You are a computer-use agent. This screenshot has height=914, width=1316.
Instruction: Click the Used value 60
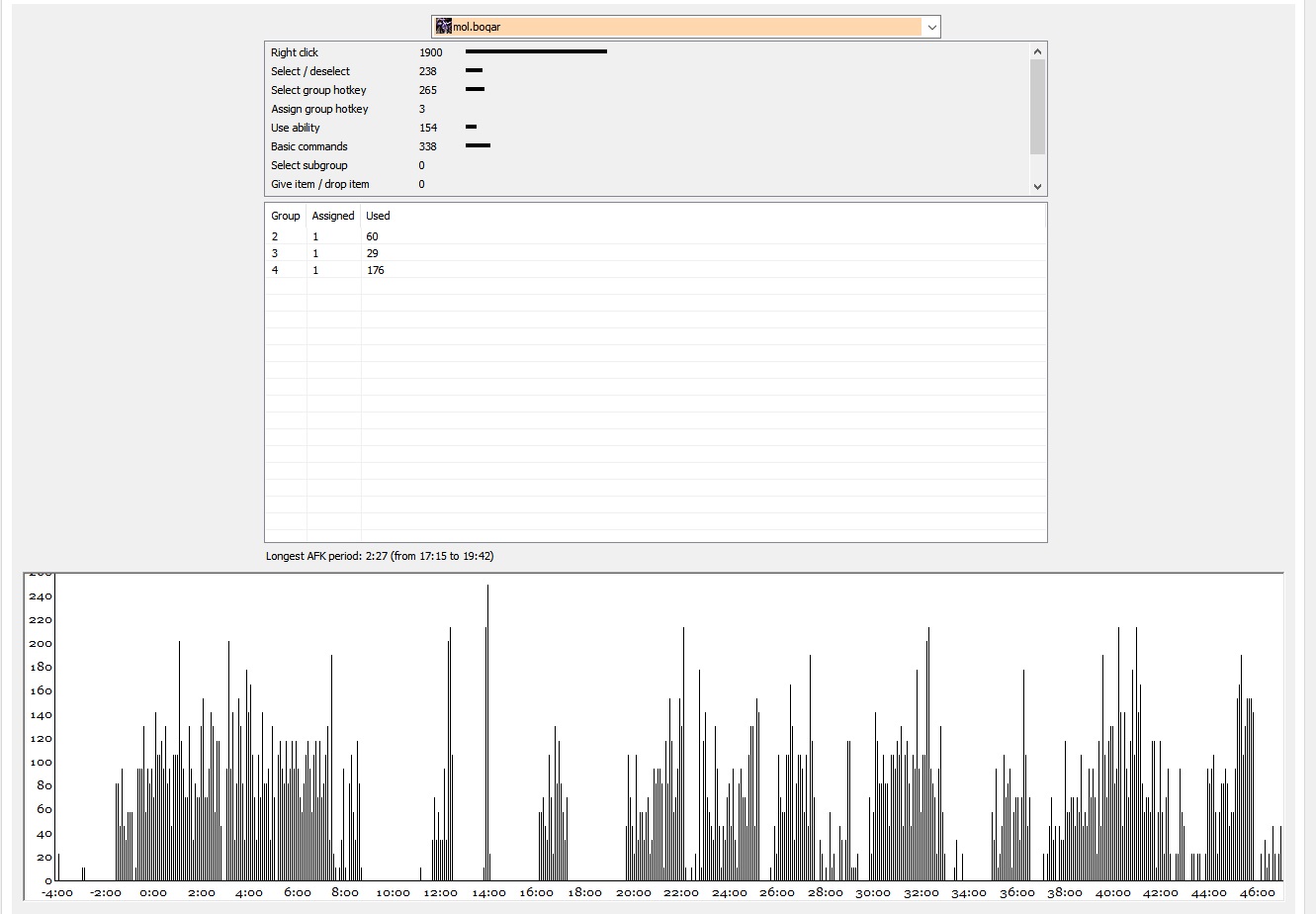[x=372, y=236]
